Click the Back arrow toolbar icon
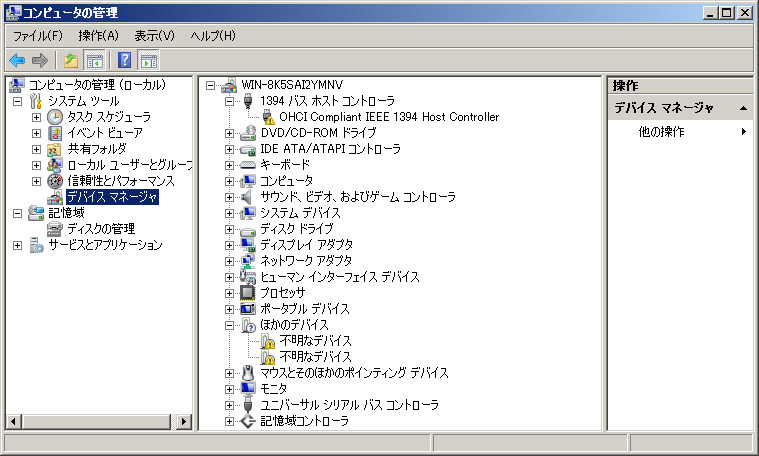This screenshot has width=759, height=456. [17, 61]
